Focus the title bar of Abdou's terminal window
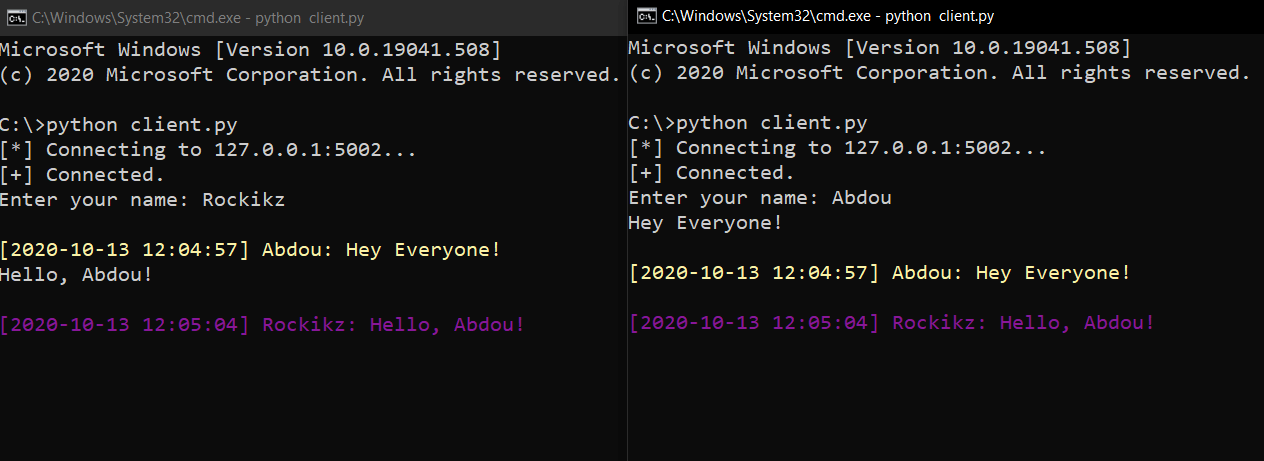Viewport: 1264px width, 461px height. pos(950,16)
